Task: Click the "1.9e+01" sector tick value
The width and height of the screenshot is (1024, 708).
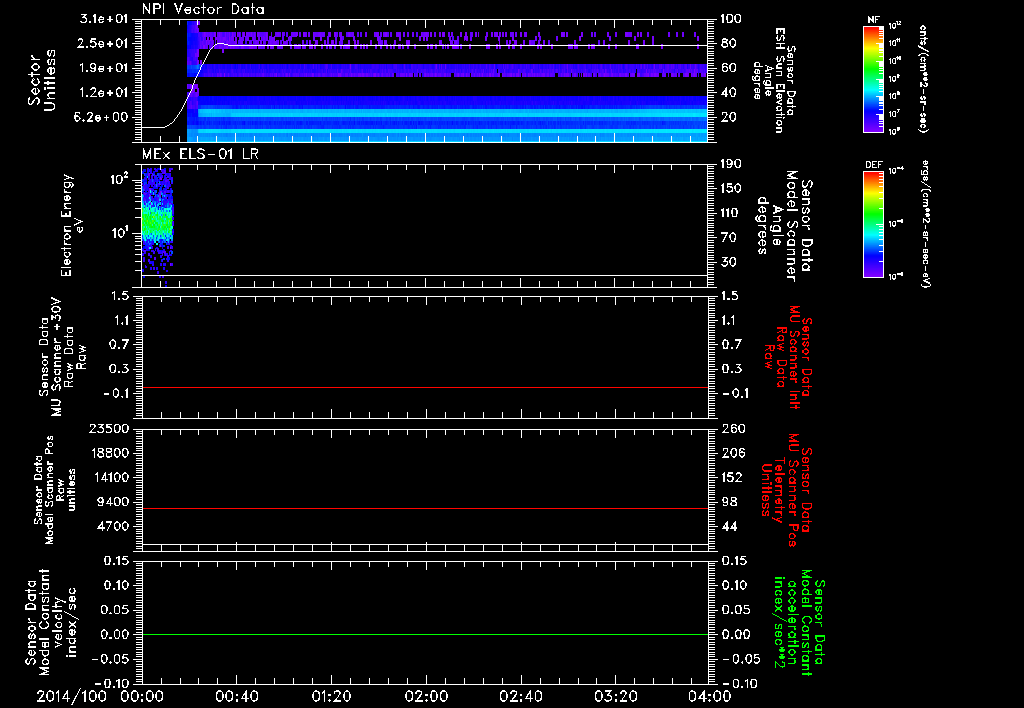Action: pyautogui.click(x=104, y=68)
